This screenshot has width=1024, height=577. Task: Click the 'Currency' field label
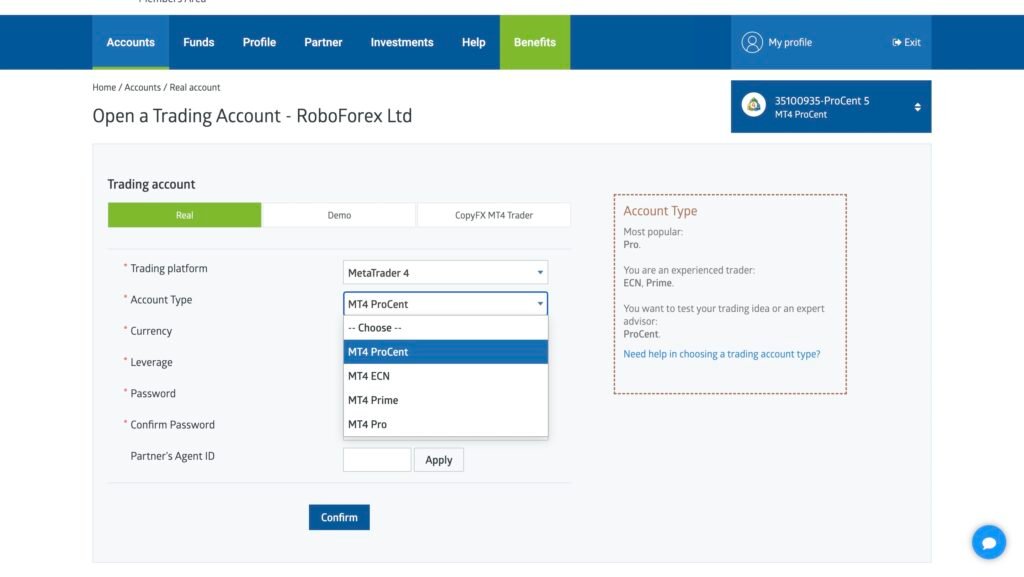point(151,331)
